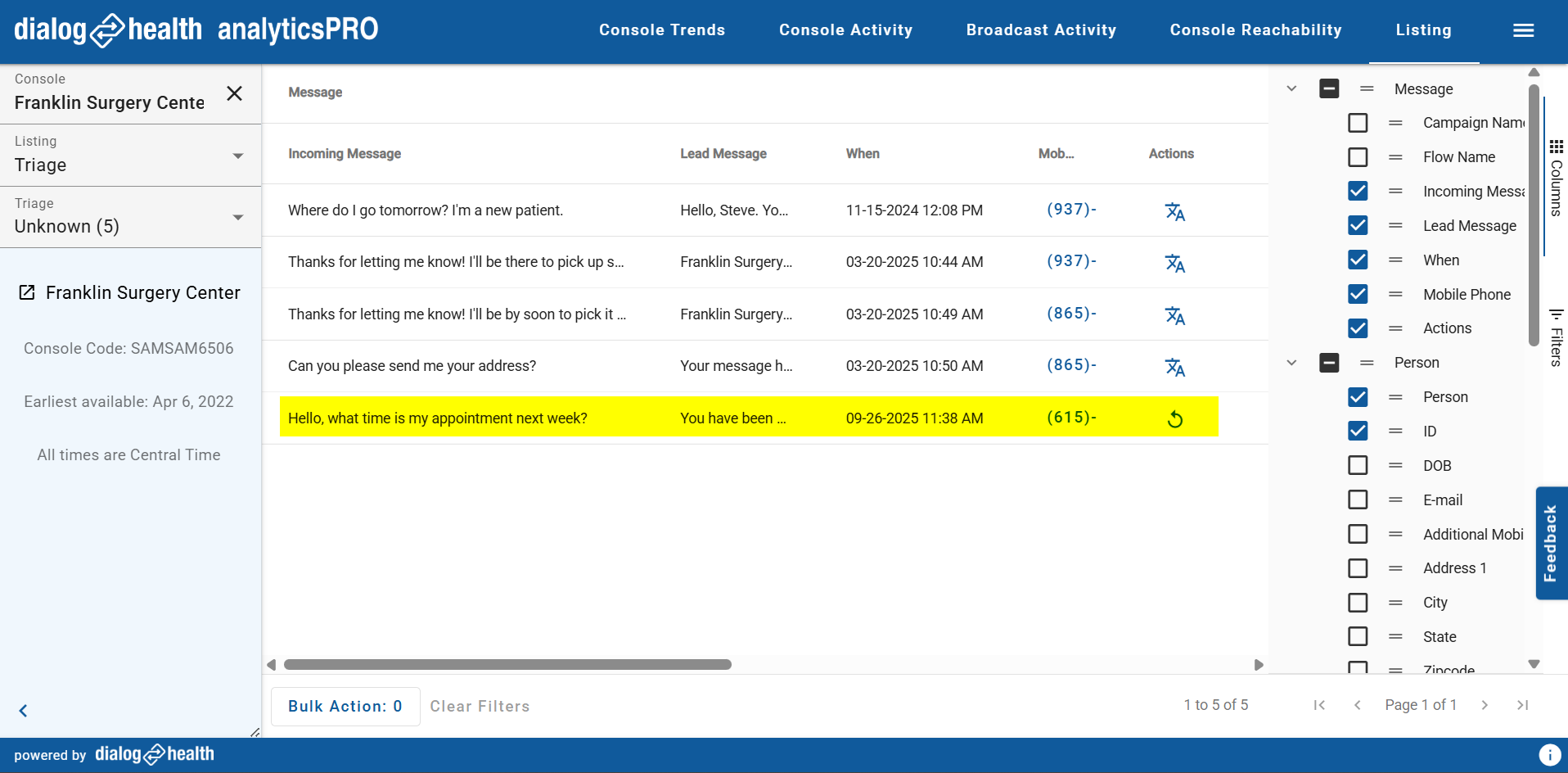This screenshot has height=773, width=1568.
Task: Open the Franklin Surgery Center external link
Action: (27, 292)
